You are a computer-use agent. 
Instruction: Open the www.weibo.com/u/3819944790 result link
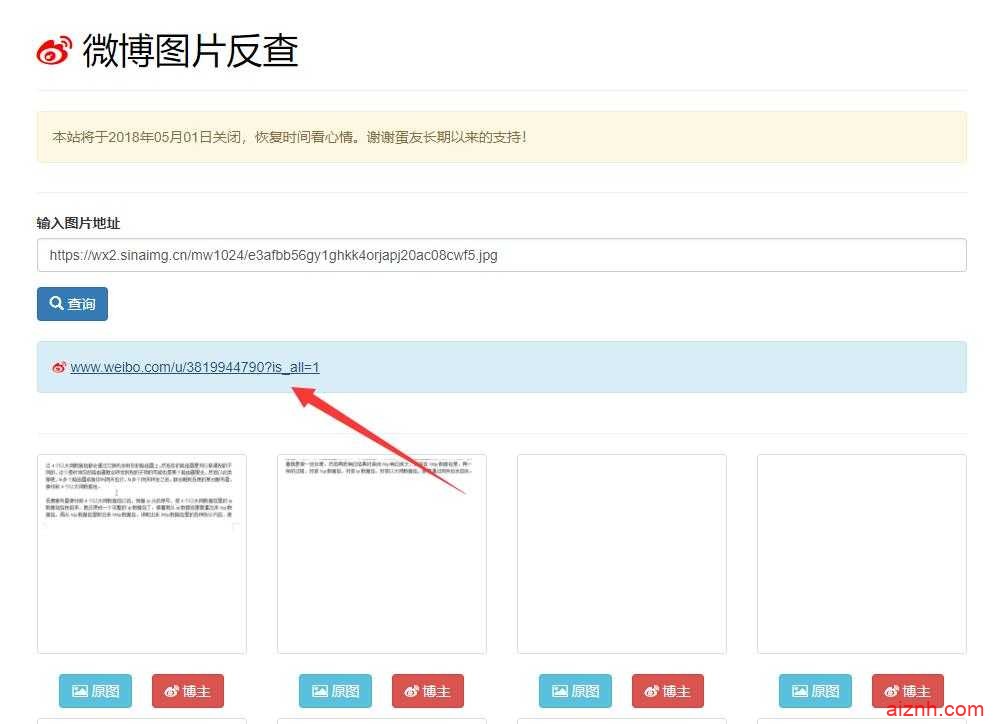pyautogui.click(x=195, y=367)
